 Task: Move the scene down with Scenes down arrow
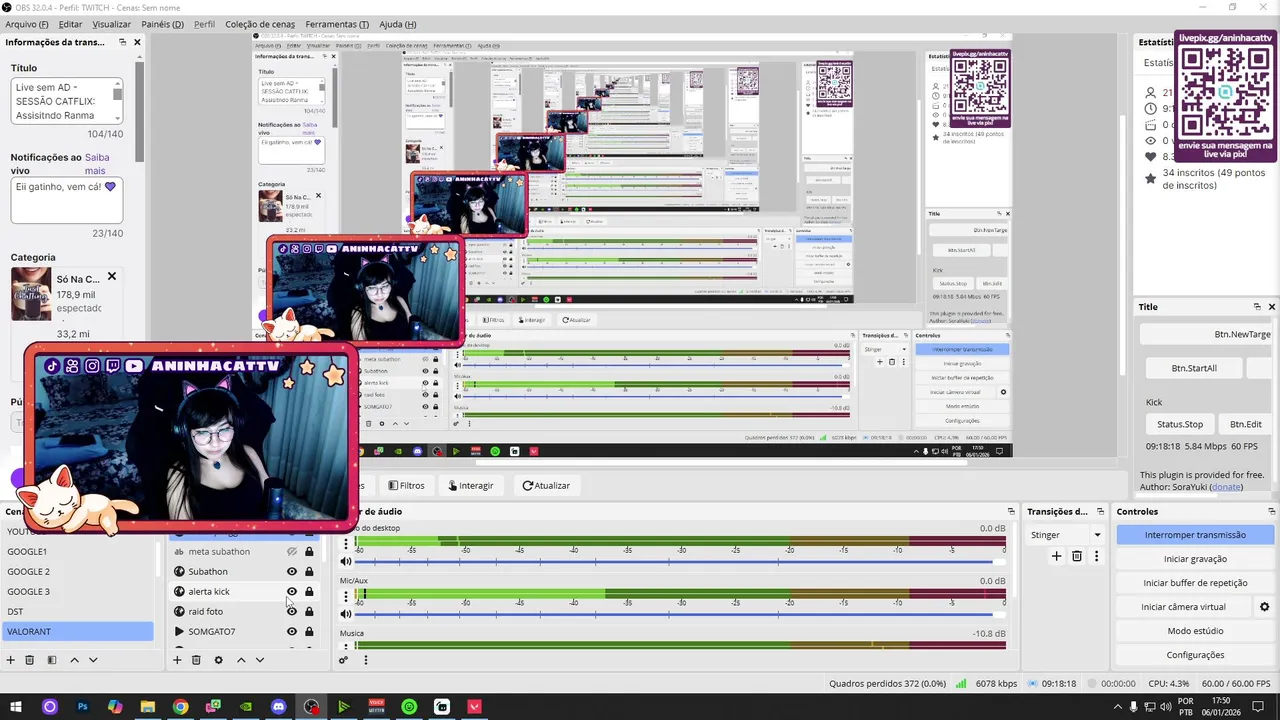(x=93, y=660)
